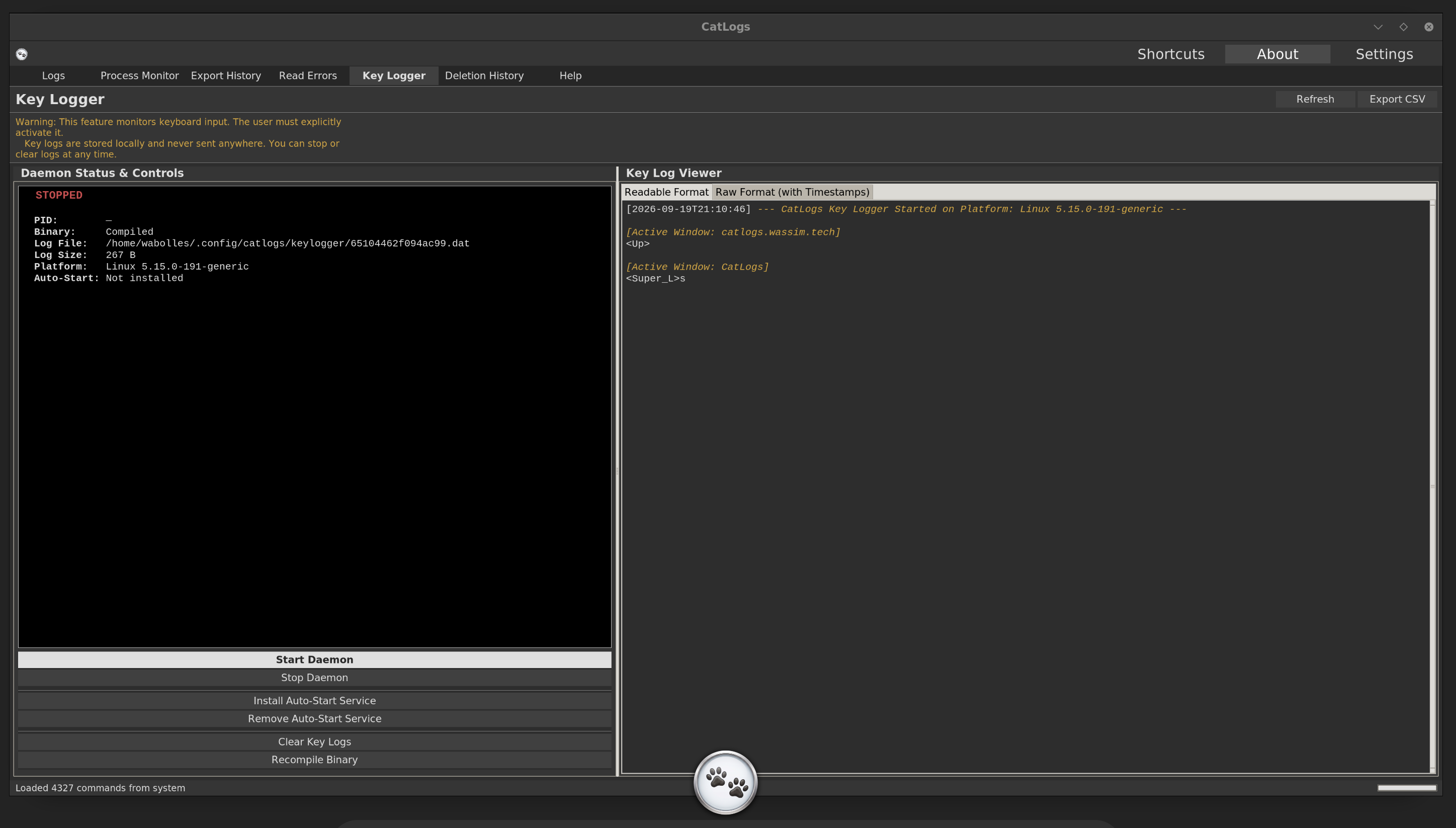Click the status bar progress indicator
Viewport: 1456px width, 828px height.
1407,788
